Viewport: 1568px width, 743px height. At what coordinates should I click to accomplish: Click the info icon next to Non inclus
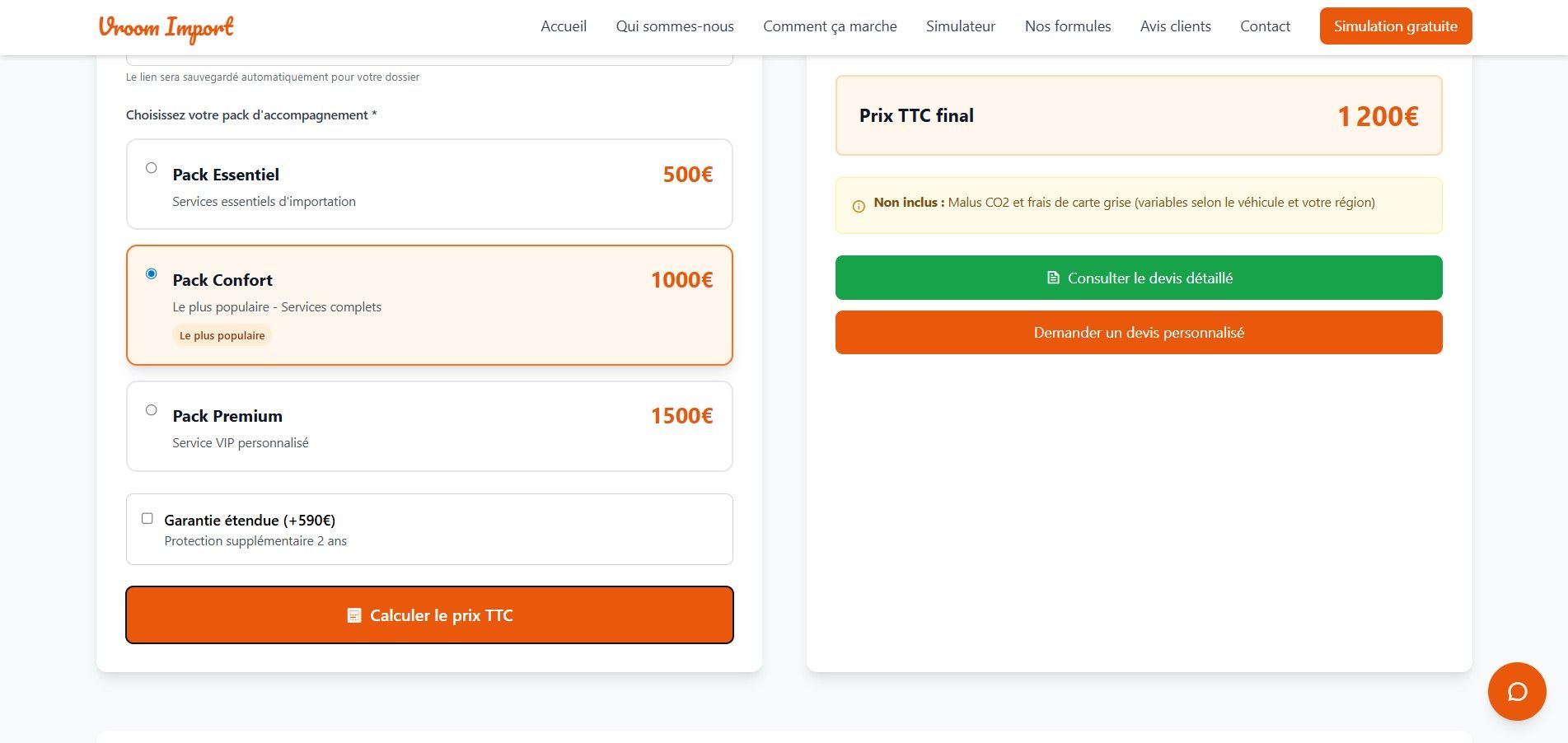coord(859,206)
